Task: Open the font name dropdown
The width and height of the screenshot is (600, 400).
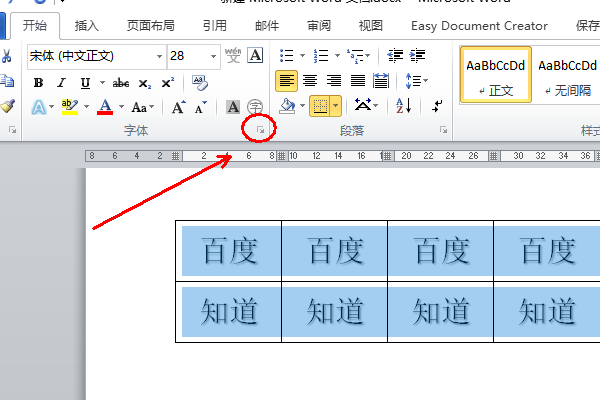Action: tap(160, 56)
